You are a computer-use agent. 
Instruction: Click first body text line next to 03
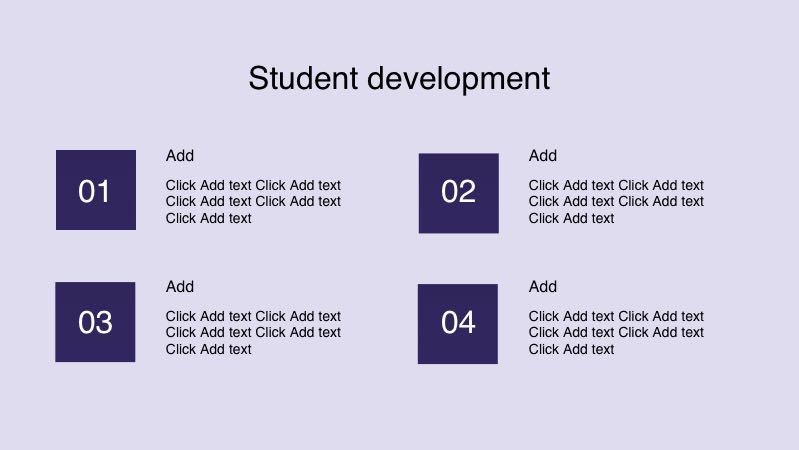[253, 316]
